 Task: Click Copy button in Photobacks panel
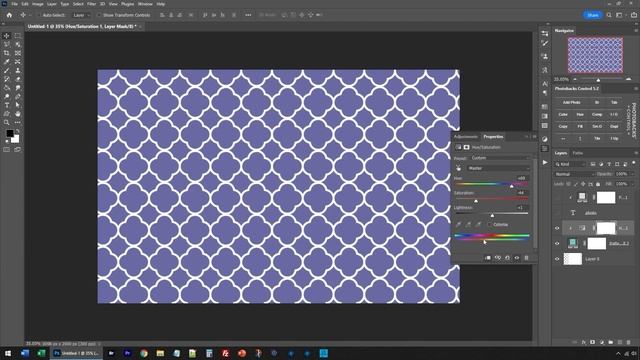(x=563, y=127)
